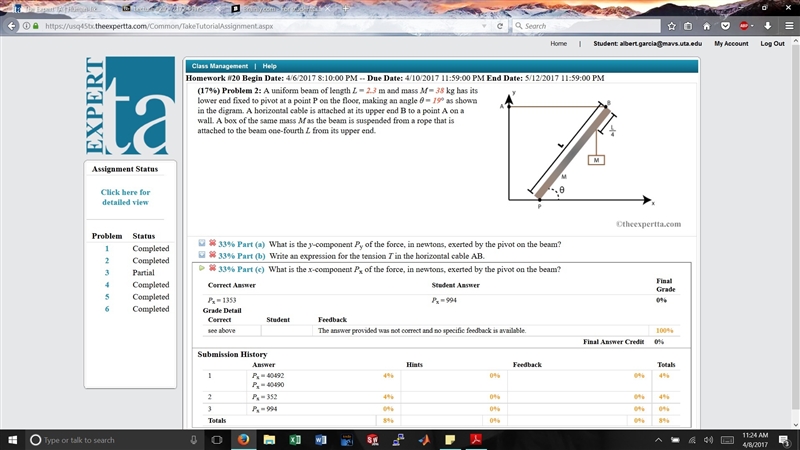Open Word from the taskbar
This screenshot has height=450, width=800.
321,440
